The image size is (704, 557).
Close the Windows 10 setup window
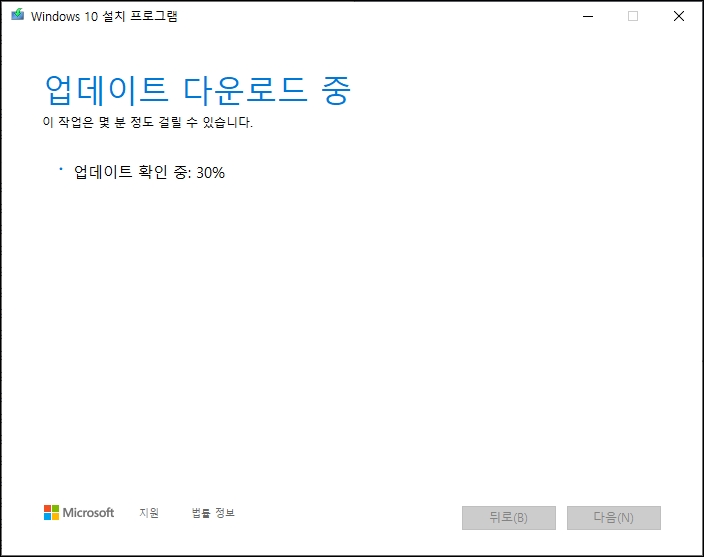point(679,17)
